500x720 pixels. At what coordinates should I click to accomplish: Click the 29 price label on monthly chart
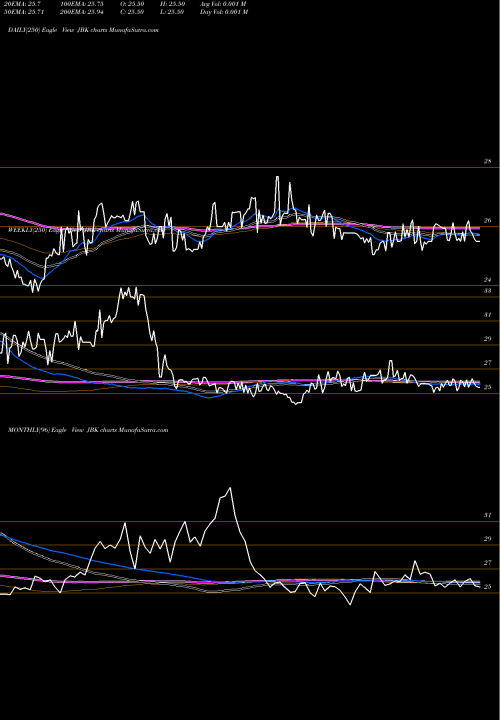click(487, 539)
